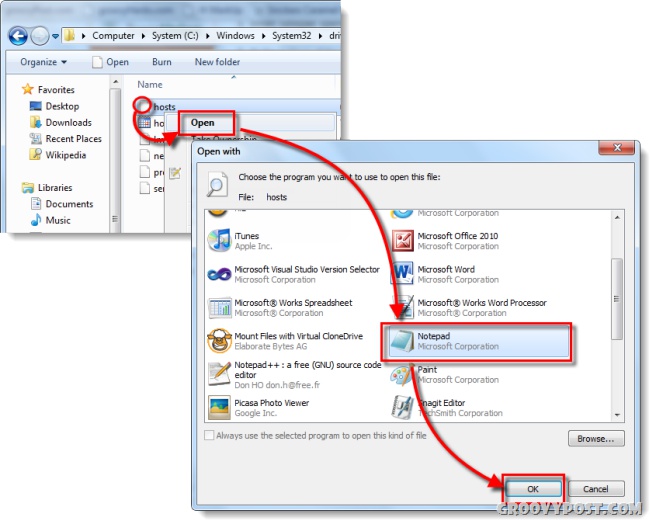Click navigation pane scrollbar up arrow
Screen dimensions: 650x520
click(116, 82)
